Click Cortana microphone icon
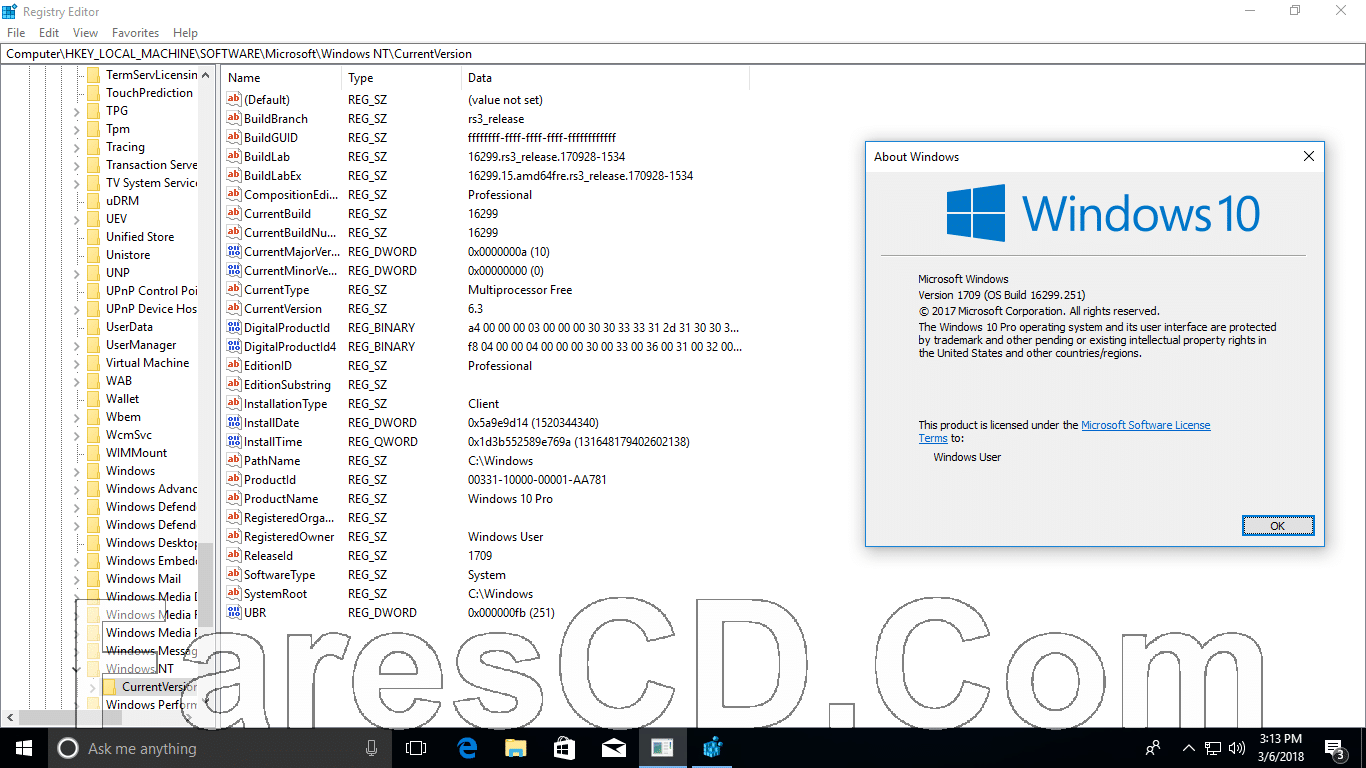 (x=372, y=748)
